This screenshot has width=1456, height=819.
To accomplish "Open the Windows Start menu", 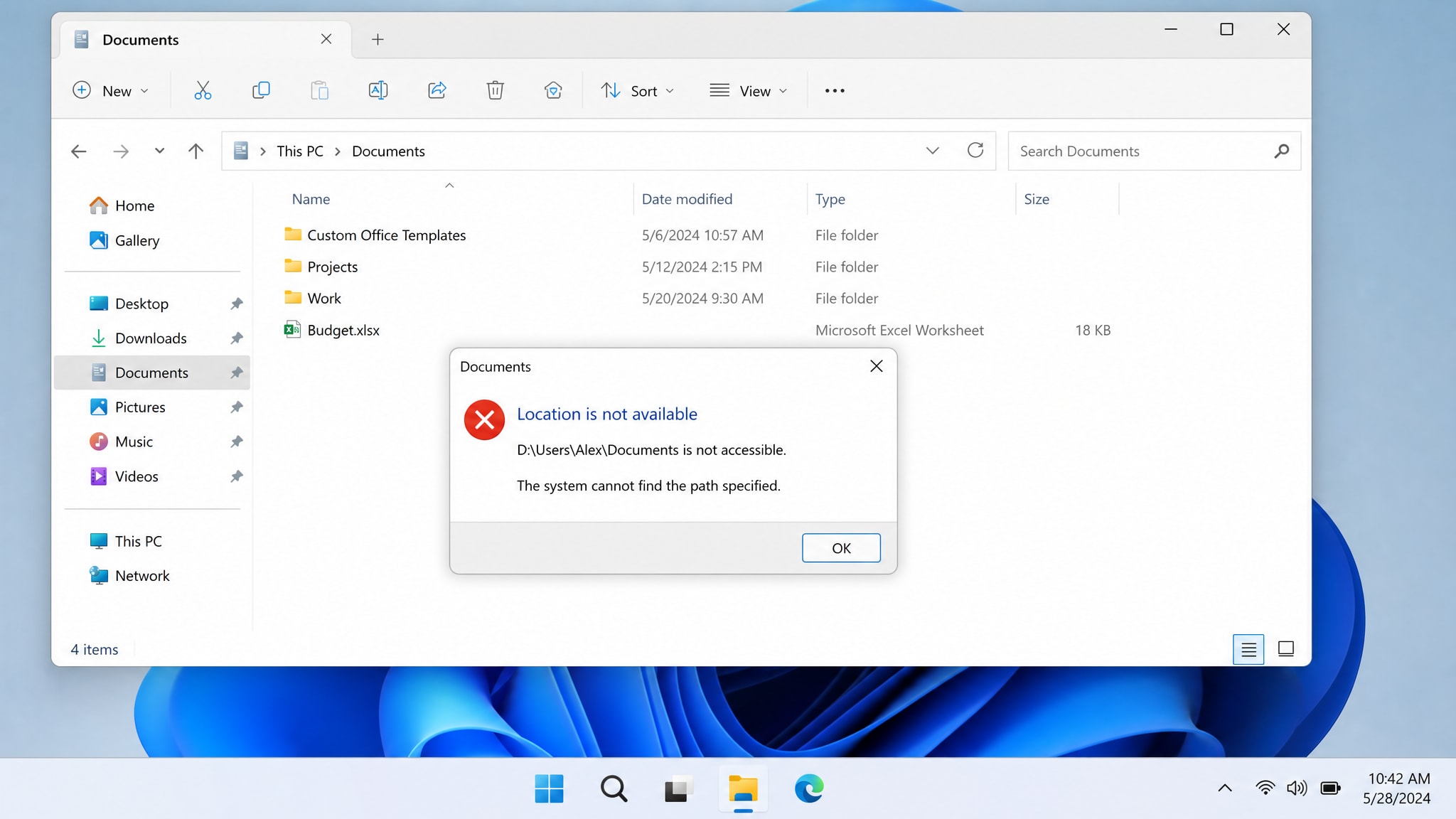I will tap(549, 788).
